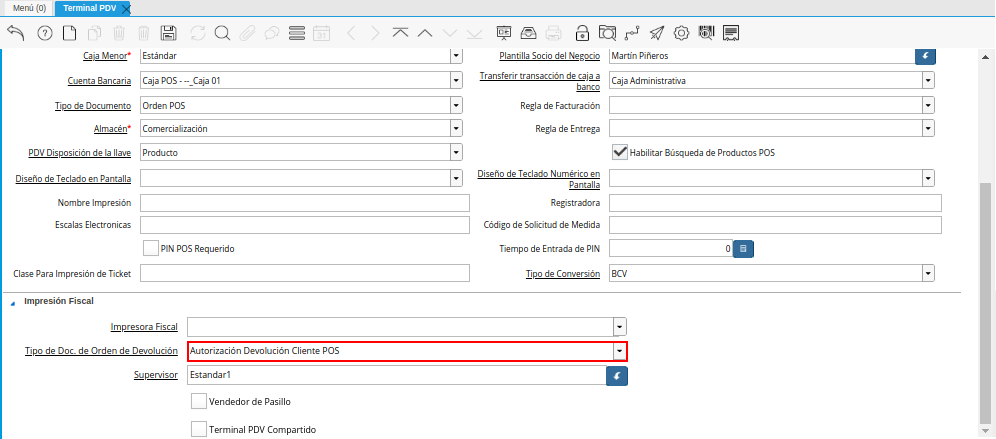Open the Almacén dropdown

click(456, 128)
